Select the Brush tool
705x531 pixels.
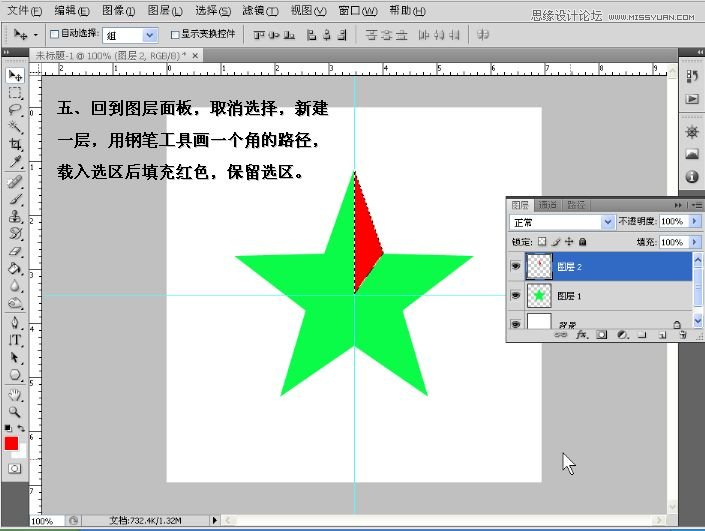tap(15, 199)
